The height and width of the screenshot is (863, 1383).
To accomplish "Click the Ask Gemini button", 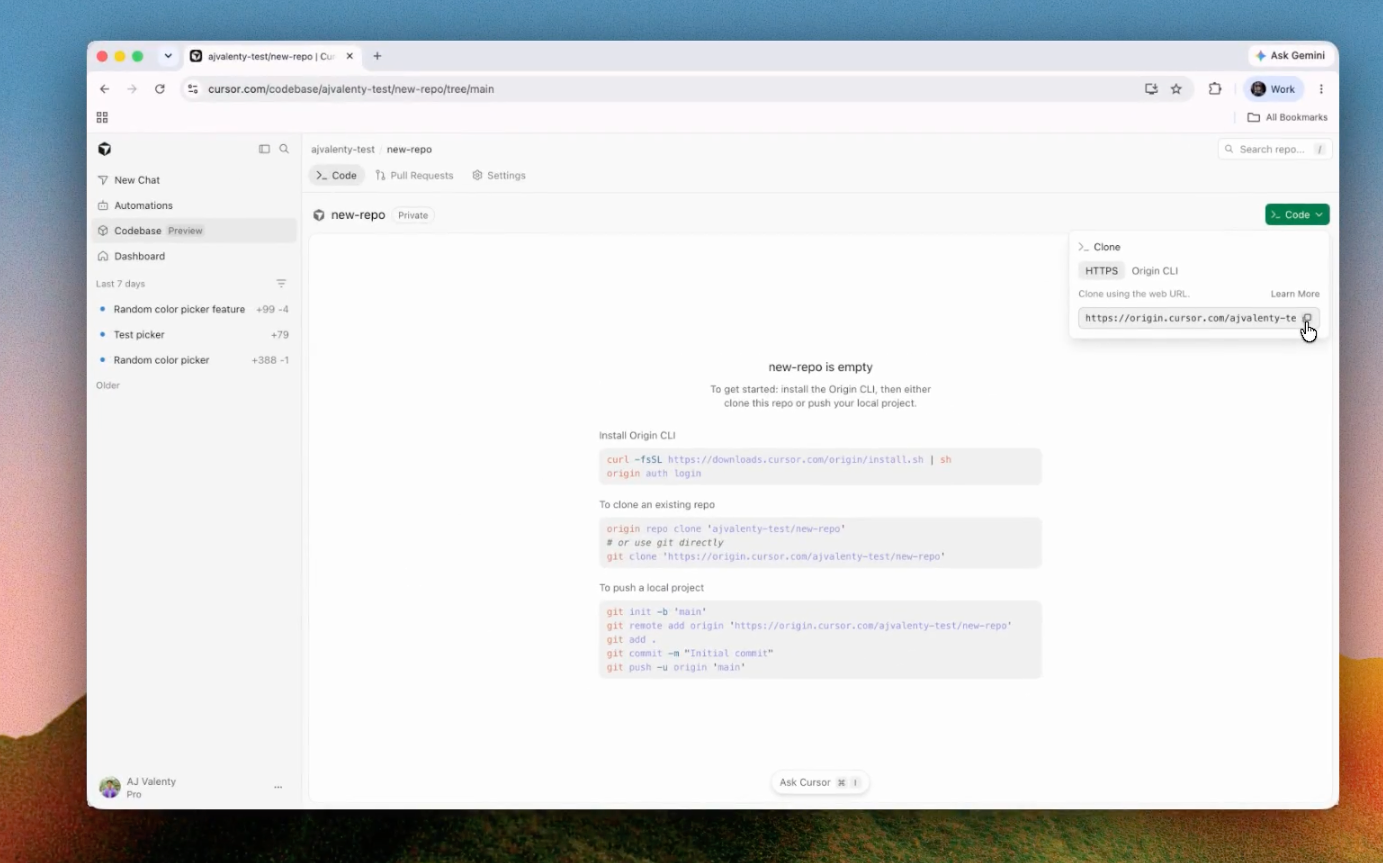I will click(x=1290, y=56).
